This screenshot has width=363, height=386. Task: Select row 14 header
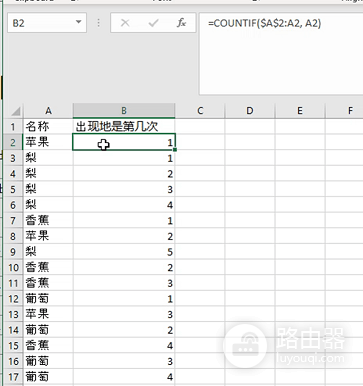click(13, 330)
